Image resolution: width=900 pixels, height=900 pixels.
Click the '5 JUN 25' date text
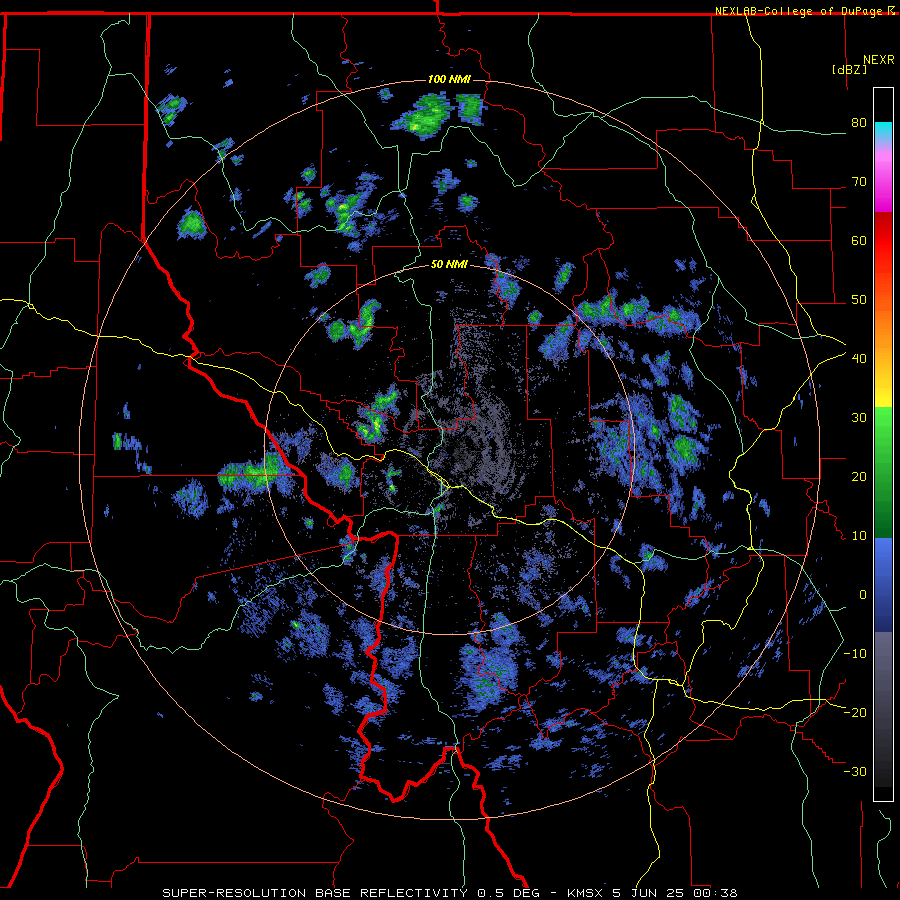coord(648,893)
